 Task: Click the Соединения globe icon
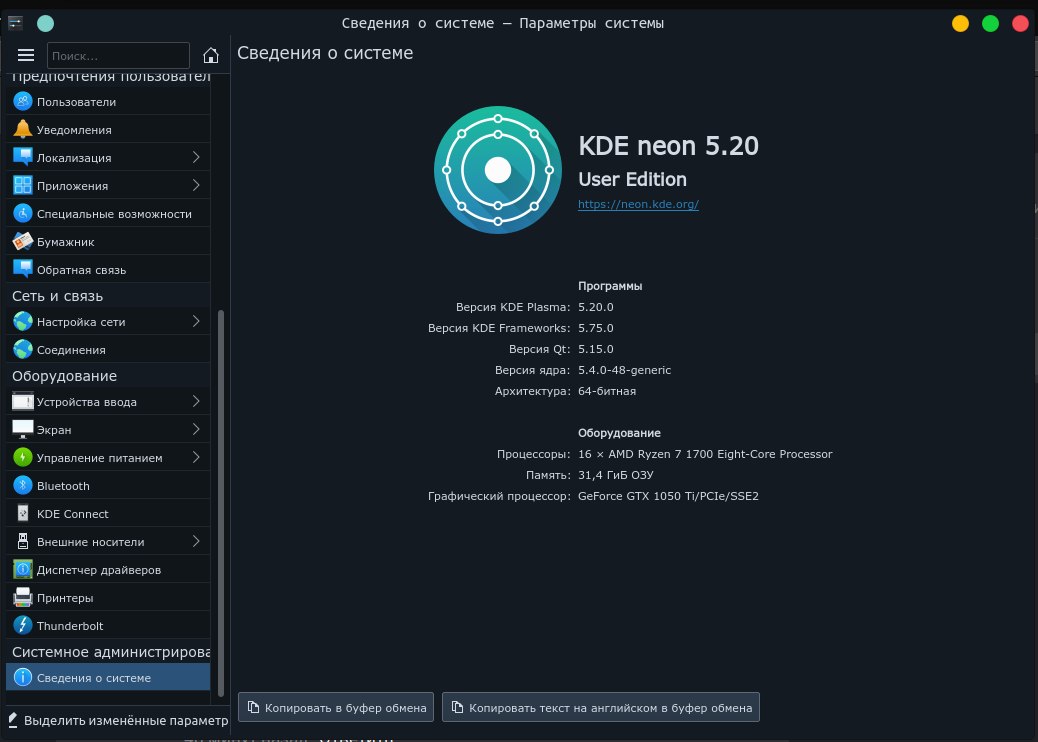coord(23,349)
